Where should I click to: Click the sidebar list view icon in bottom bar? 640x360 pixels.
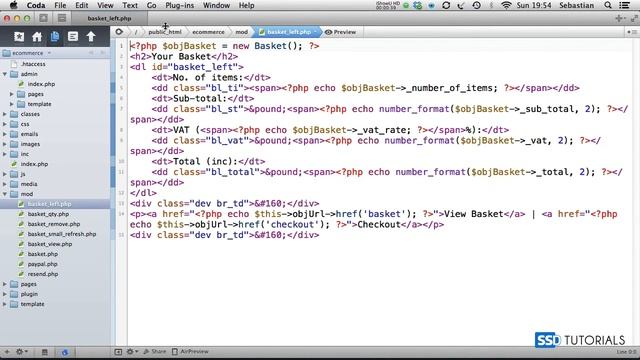44,352
